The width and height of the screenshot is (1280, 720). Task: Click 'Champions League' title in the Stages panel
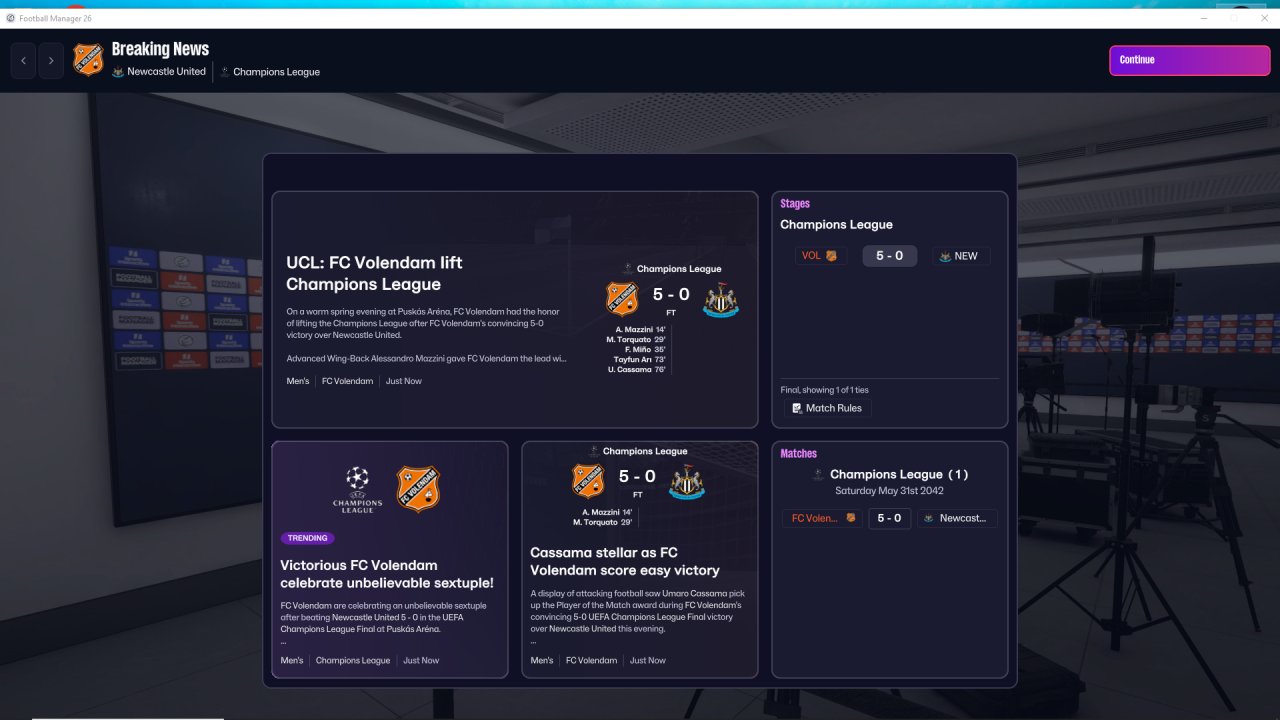pyautogui.click(x=837, y=225)
